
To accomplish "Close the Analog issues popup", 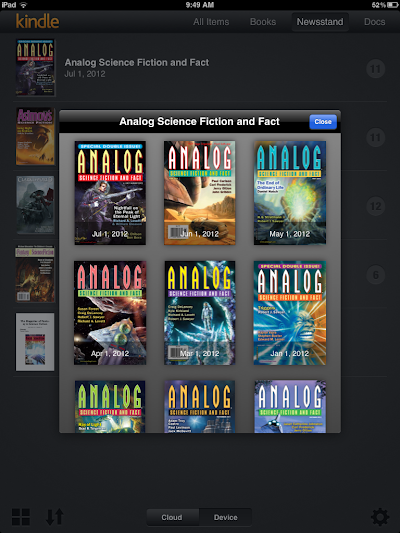I will click(x=323, y=122).
